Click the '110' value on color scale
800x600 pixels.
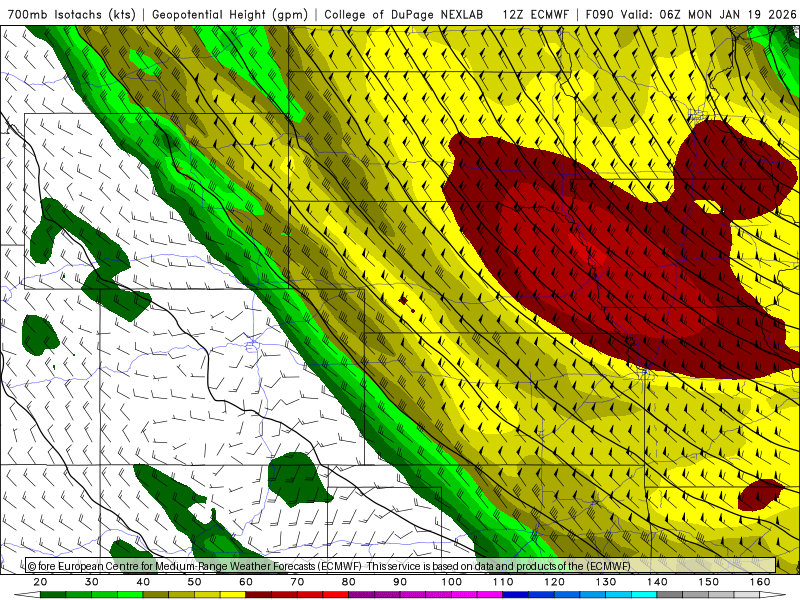(503, 582)
